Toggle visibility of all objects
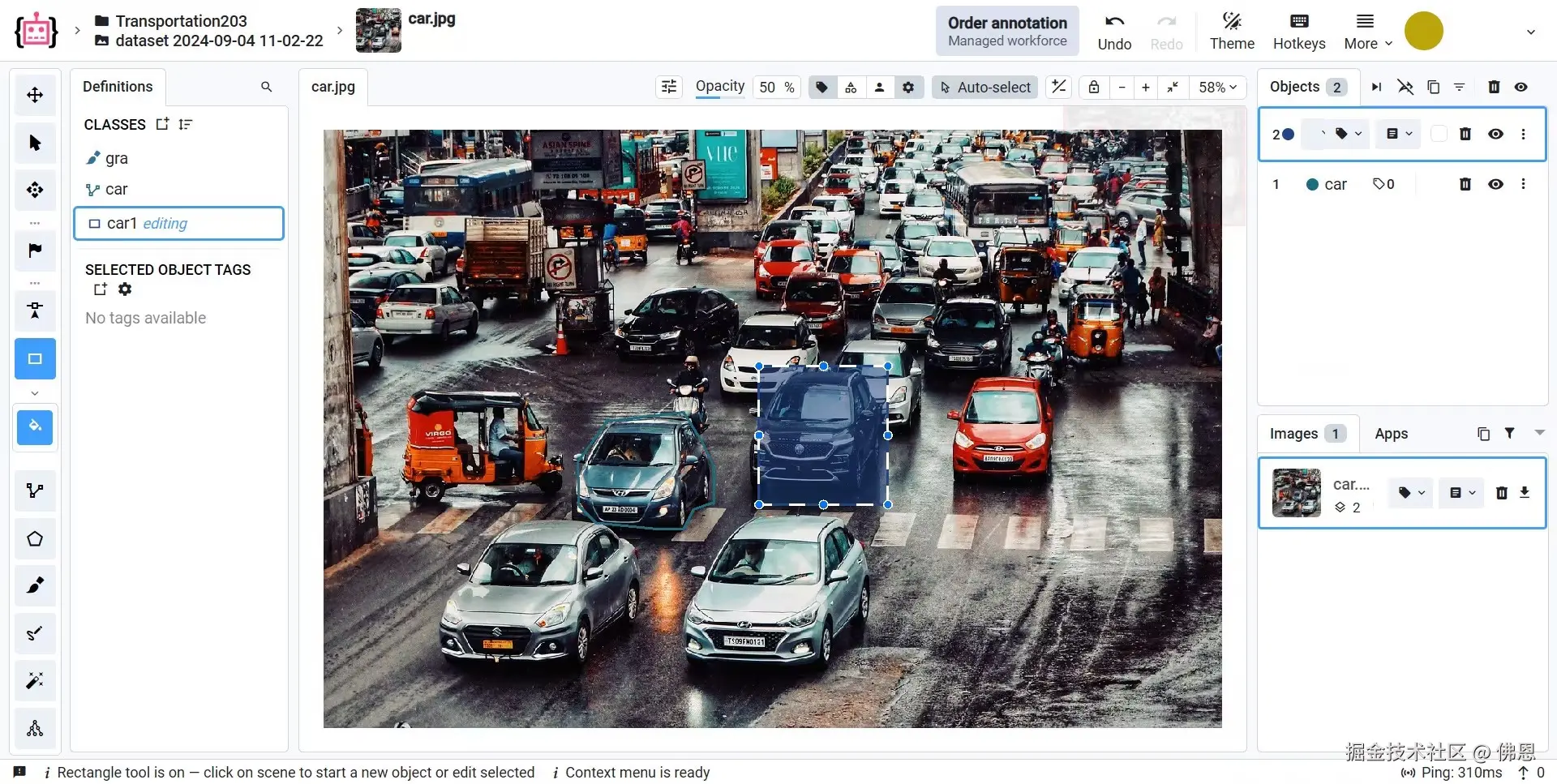This screenshot has height=784, width=1557. pyautogui.click(x=1521, y=87)
